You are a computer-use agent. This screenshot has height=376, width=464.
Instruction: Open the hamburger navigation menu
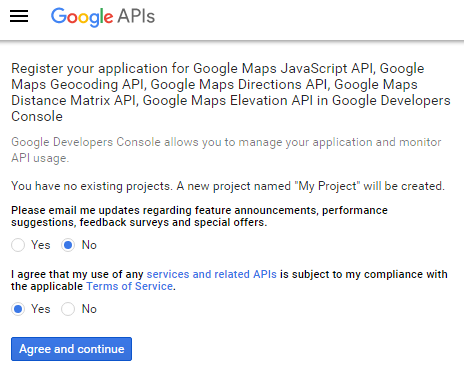(19, 16)
